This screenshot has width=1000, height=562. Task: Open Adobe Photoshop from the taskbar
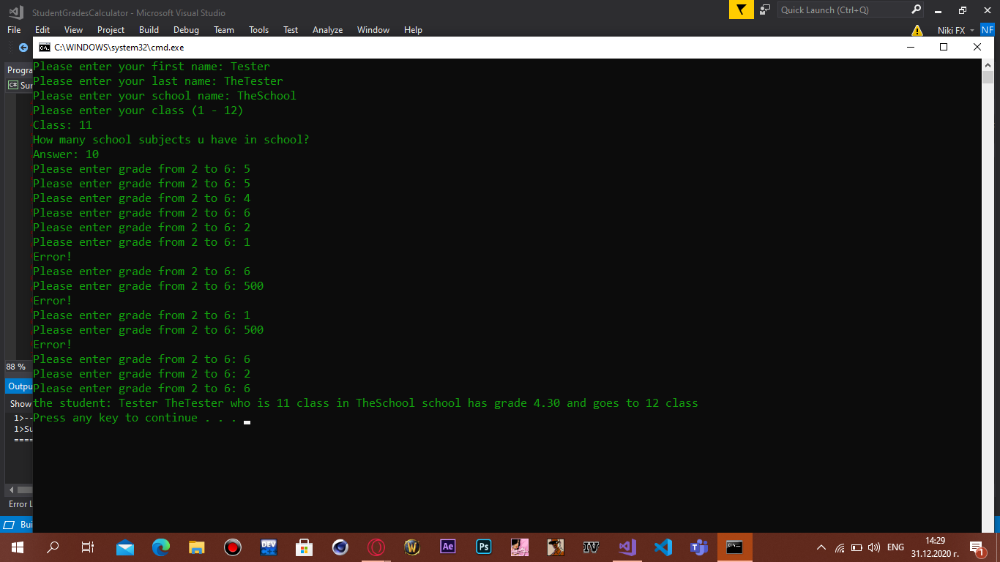tap(483, 547)
